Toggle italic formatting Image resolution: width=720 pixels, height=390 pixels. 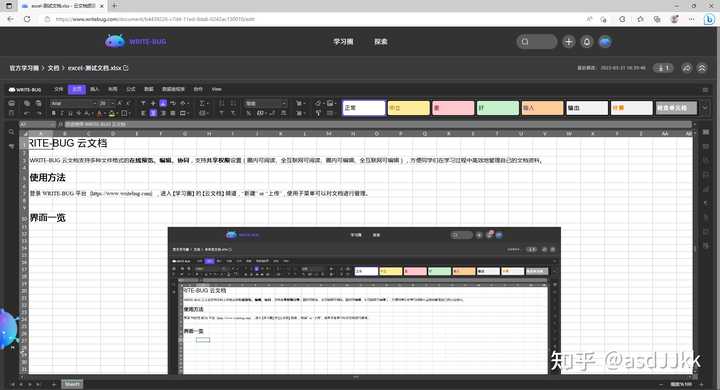click(62, 113)
